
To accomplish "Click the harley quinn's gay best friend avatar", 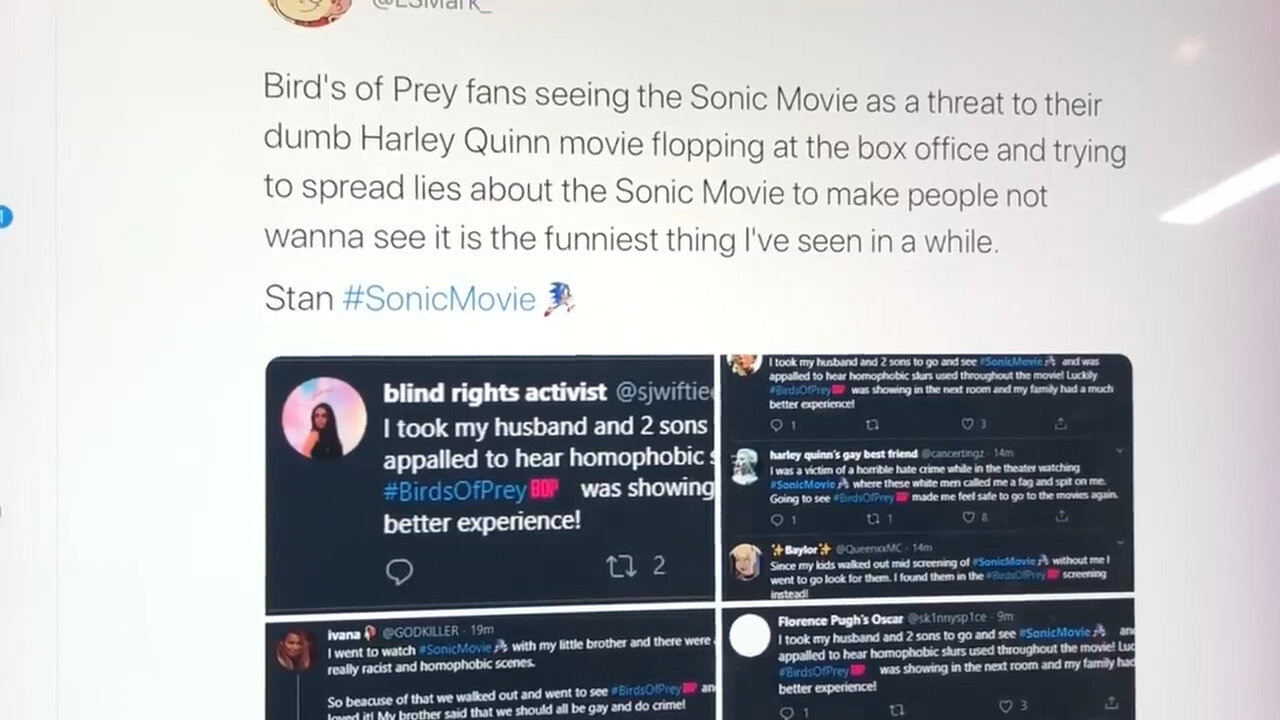I will click(x=745, y=465).
